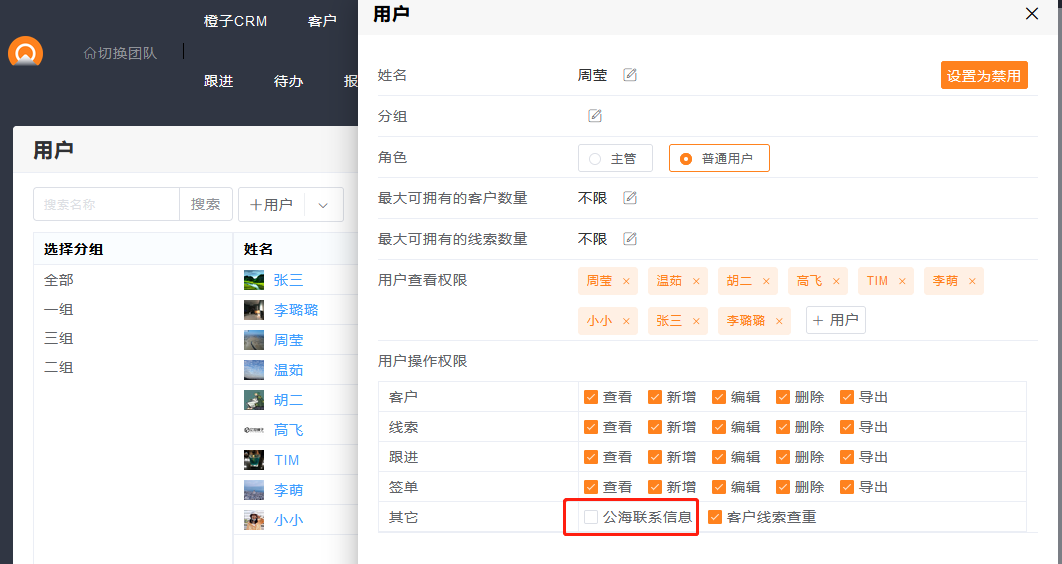This screenshot has width=1062, height=564.
Task: Uncheck 导出 permission for 客户 row
Action: tap(847, 397)
